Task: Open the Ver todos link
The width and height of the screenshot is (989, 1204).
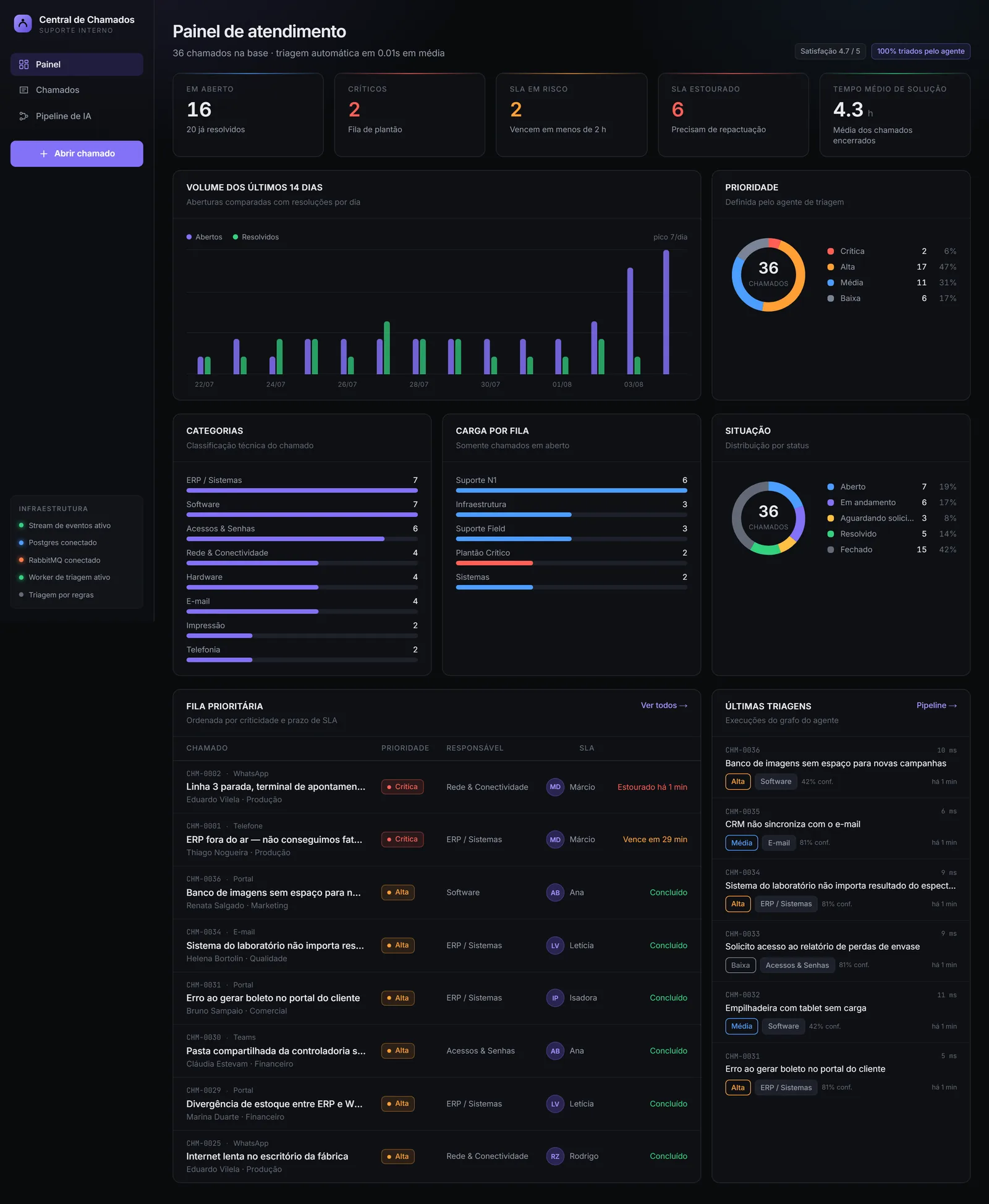Action: tap(664, 706)
